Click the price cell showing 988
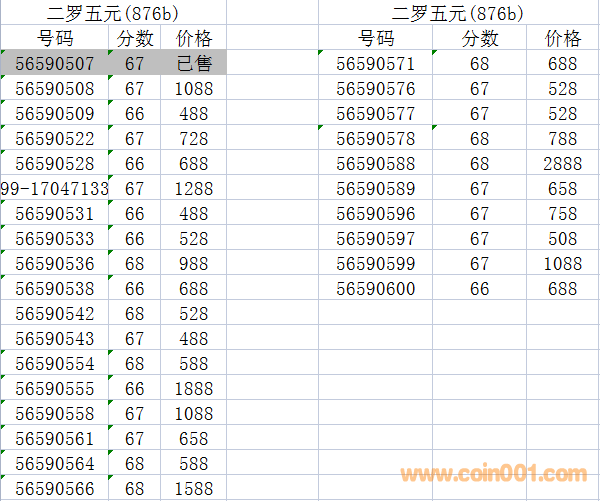600x501 pixels. (x=193, y=264)
